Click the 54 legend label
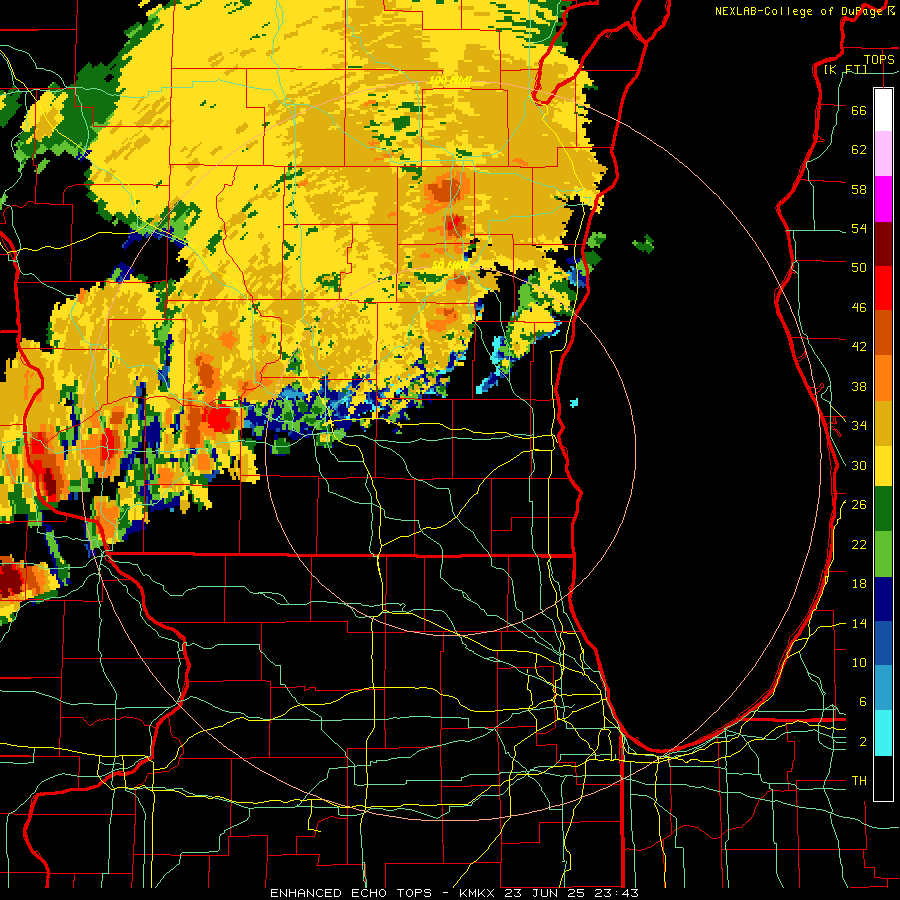900x900 pixels. click(859, 228)
